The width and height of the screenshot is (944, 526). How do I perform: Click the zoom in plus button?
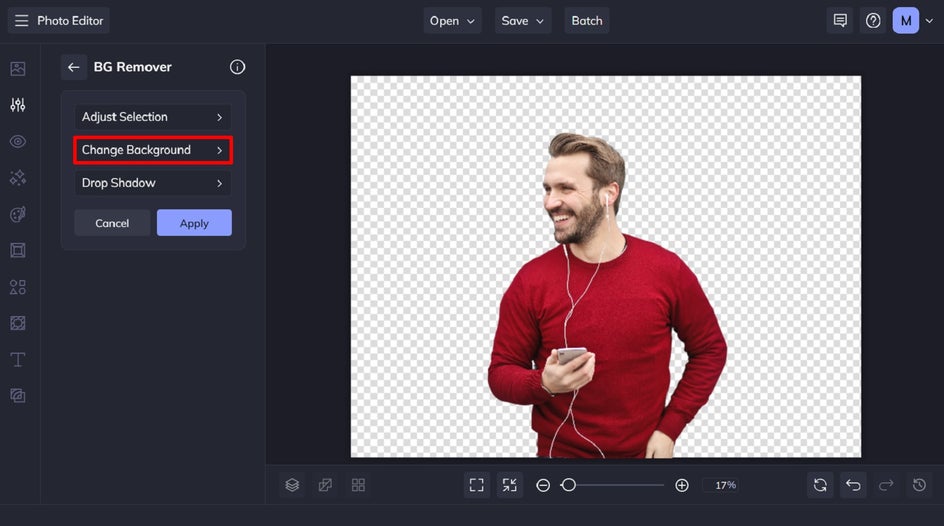[682, 485]
